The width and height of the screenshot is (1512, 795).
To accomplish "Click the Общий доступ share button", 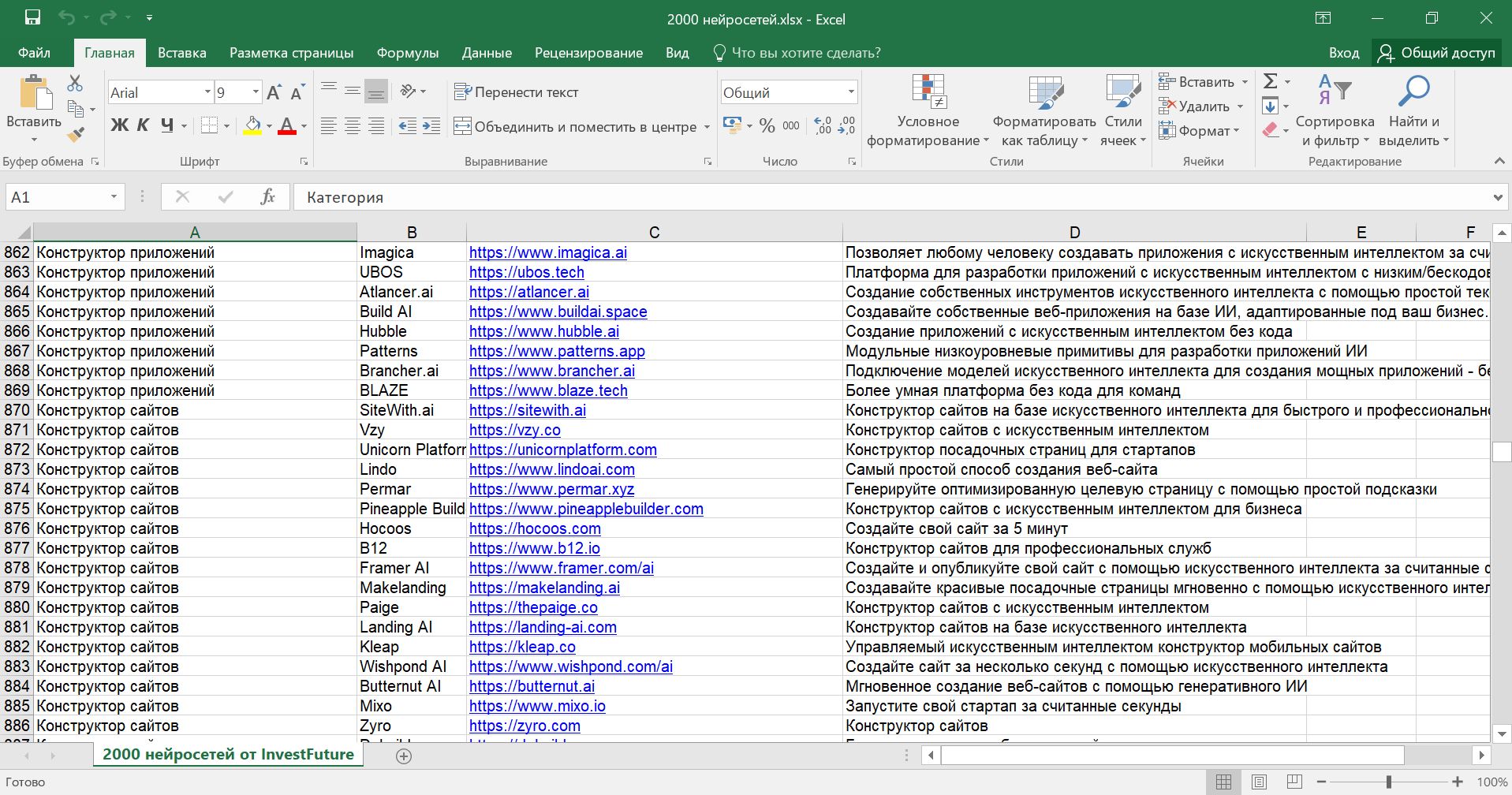I will [1436, 53].
